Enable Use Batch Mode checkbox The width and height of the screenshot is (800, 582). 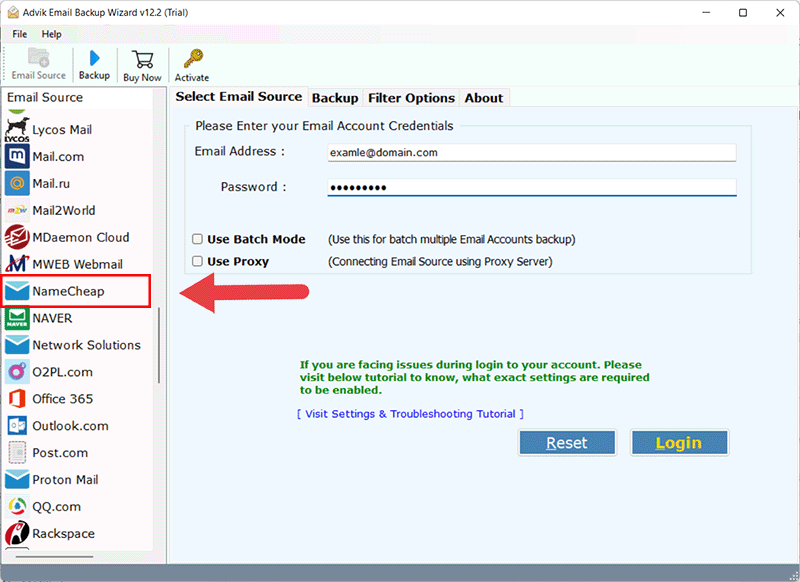[197, 239]
